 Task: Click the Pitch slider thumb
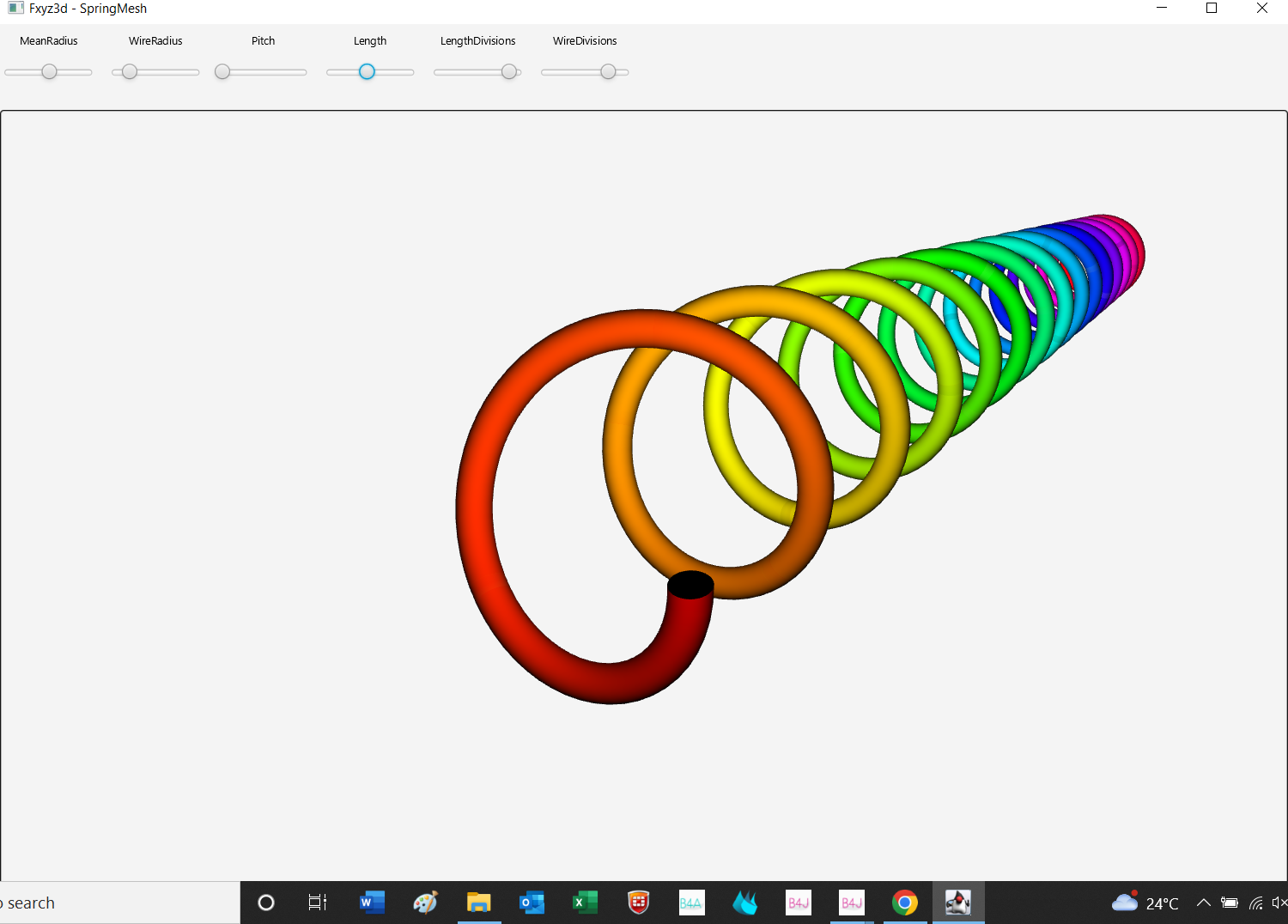222,72
